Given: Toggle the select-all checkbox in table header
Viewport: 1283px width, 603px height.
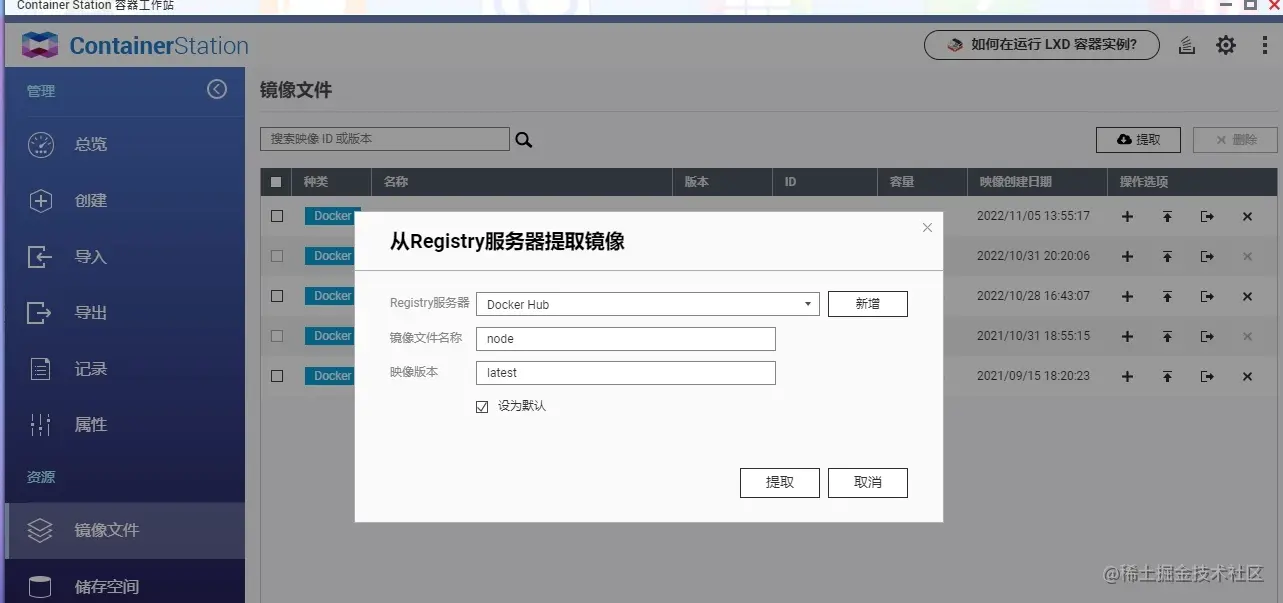Looking at the screenshot, I should 277,182.
